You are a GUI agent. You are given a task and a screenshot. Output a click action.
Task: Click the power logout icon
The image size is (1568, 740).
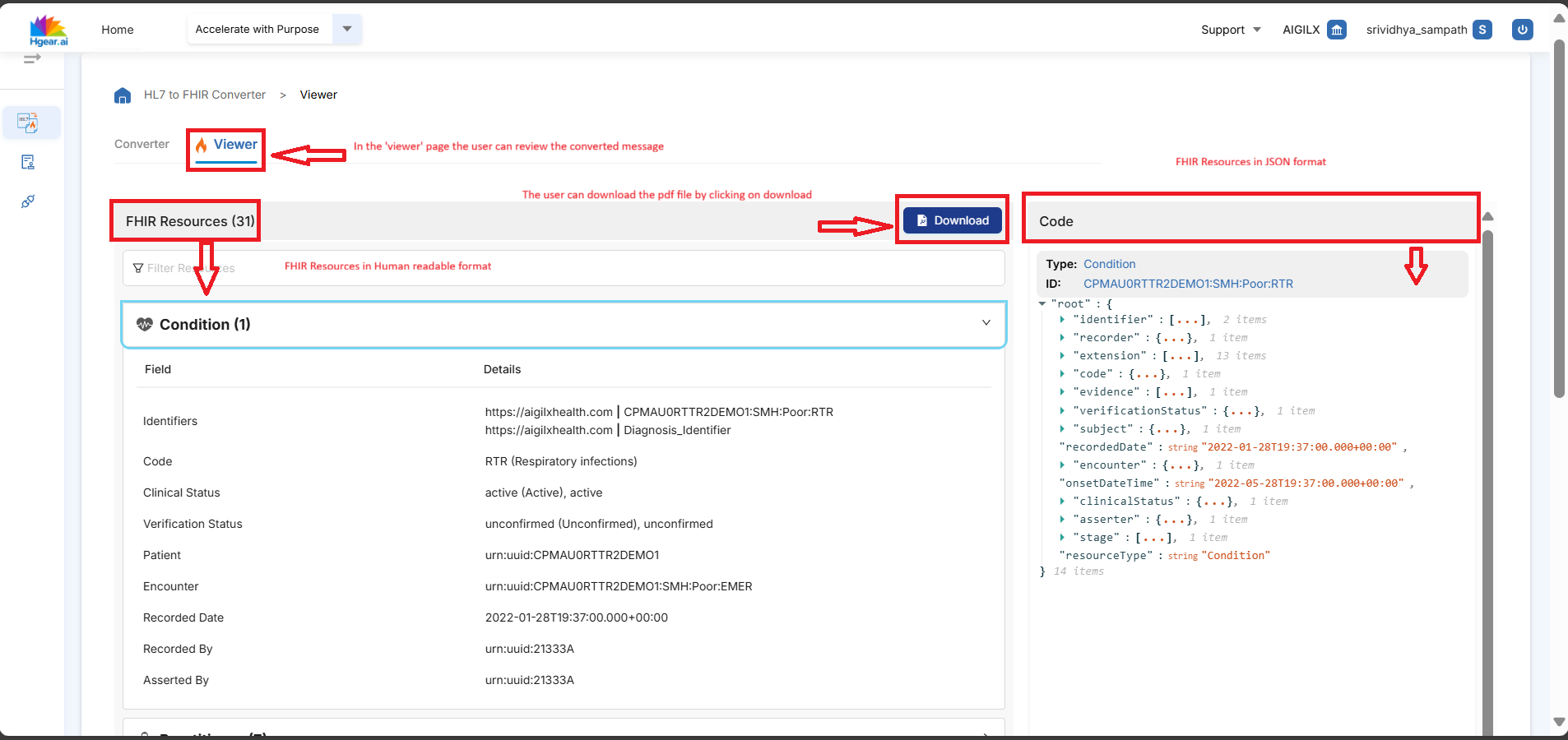point(1523,30)
